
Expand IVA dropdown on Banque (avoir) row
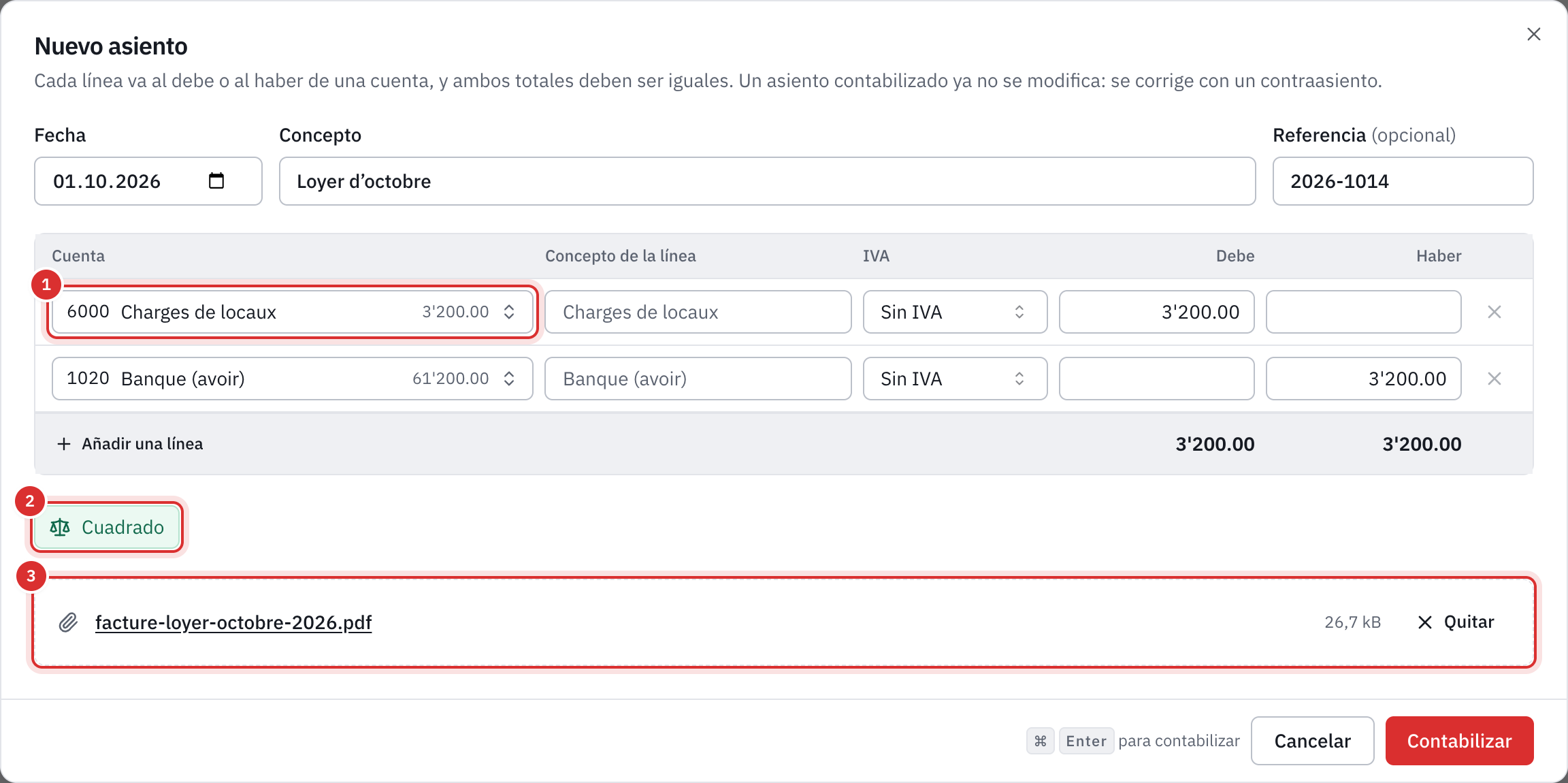pos(955,379)
